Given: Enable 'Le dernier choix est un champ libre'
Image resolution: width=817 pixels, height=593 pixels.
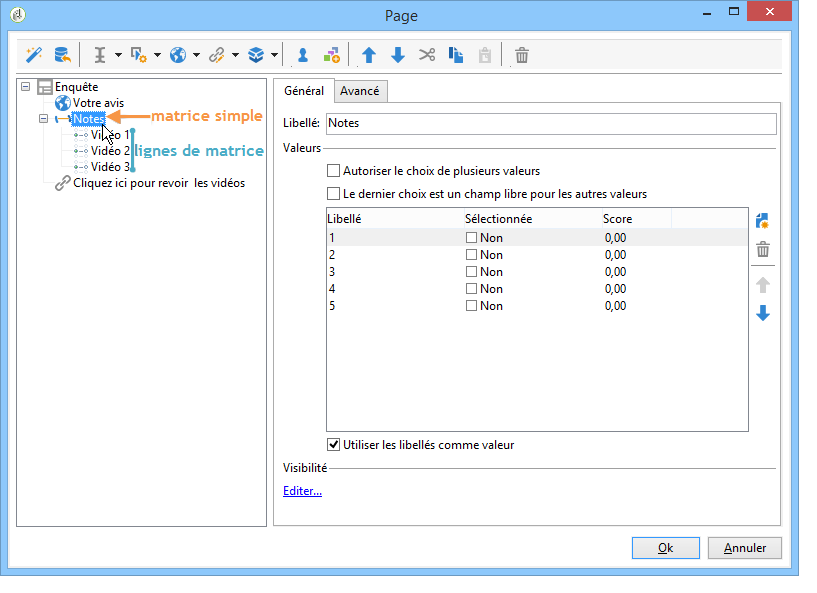Looking at the screenshot, I should click(x=333, y=194).
